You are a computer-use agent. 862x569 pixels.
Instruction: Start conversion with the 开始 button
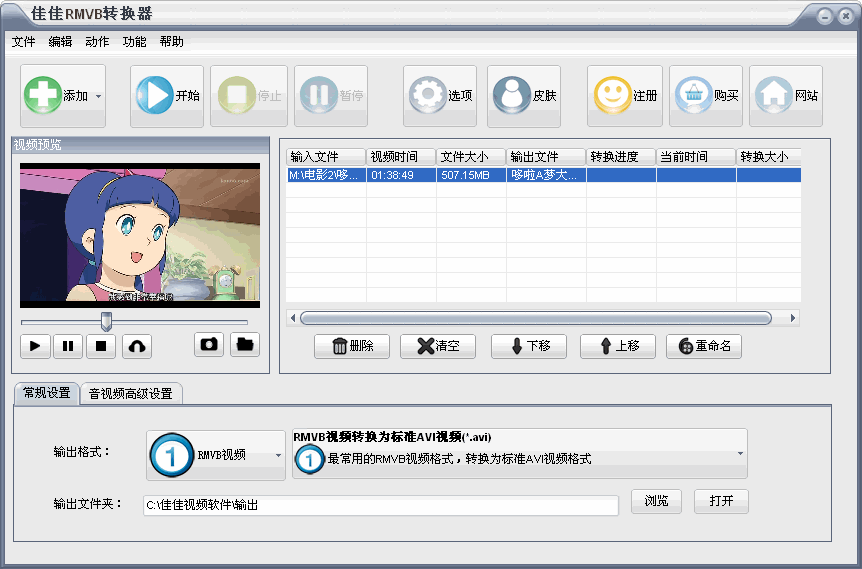(167, 96)
